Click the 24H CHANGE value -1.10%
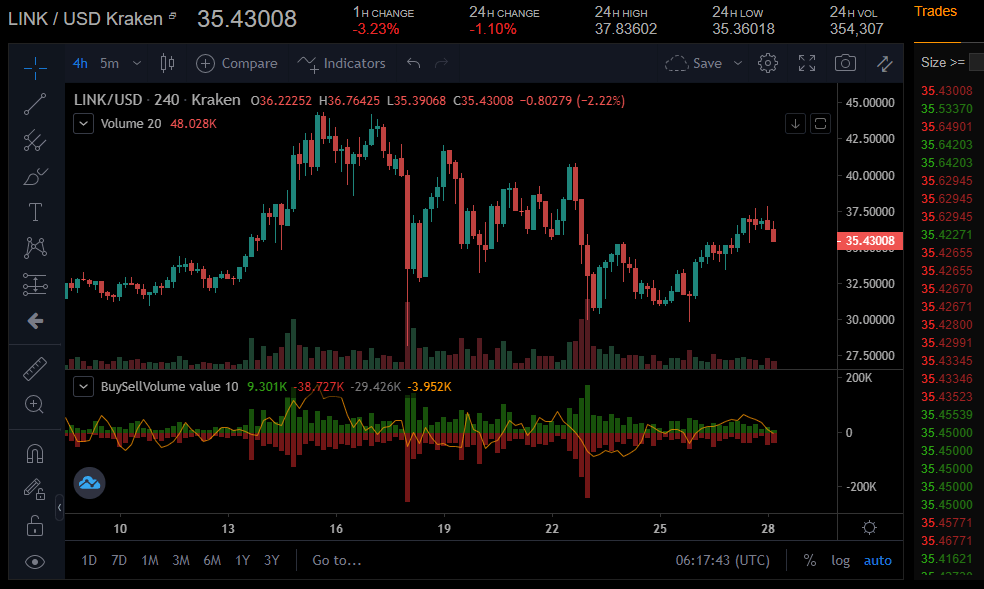 click(x=493, y=29)
